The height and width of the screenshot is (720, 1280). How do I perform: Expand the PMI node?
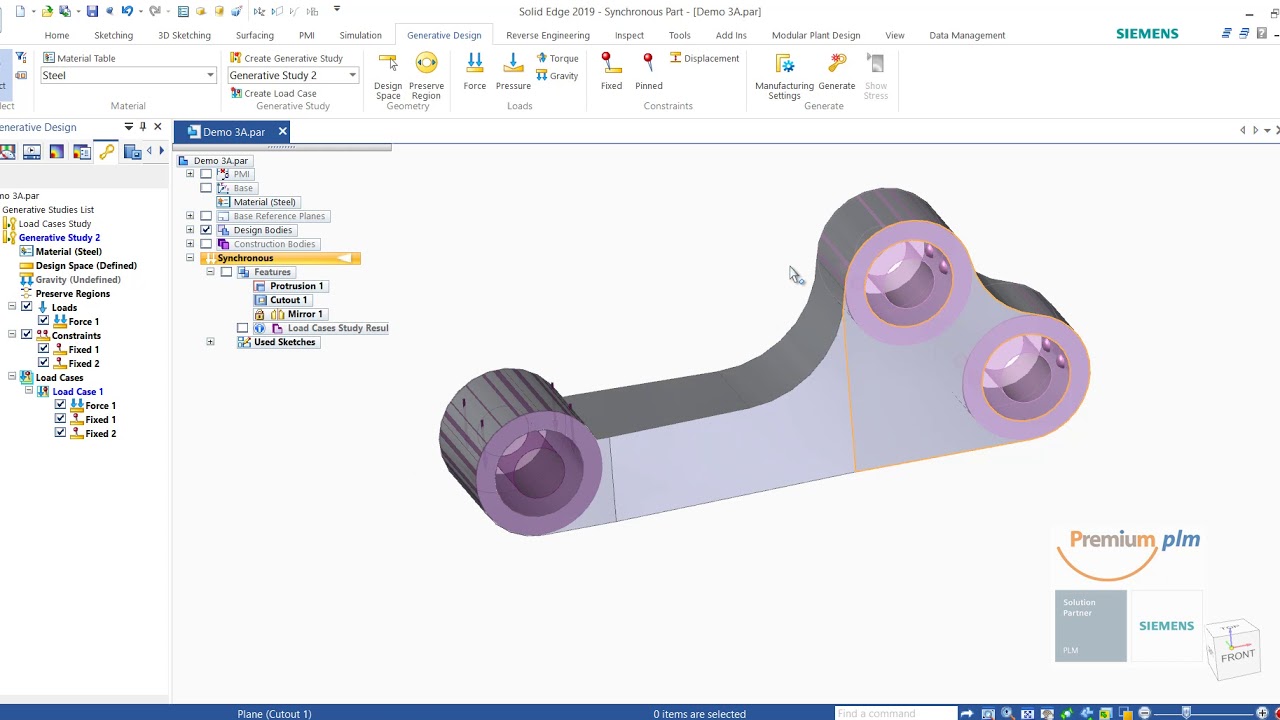pyautogui.click(x=190, y=174)
